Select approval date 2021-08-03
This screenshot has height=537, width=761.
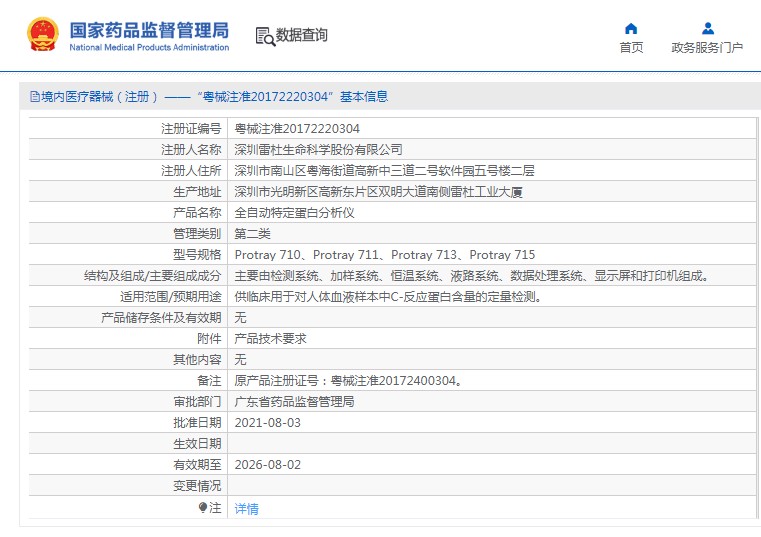[x=267, y=423]
